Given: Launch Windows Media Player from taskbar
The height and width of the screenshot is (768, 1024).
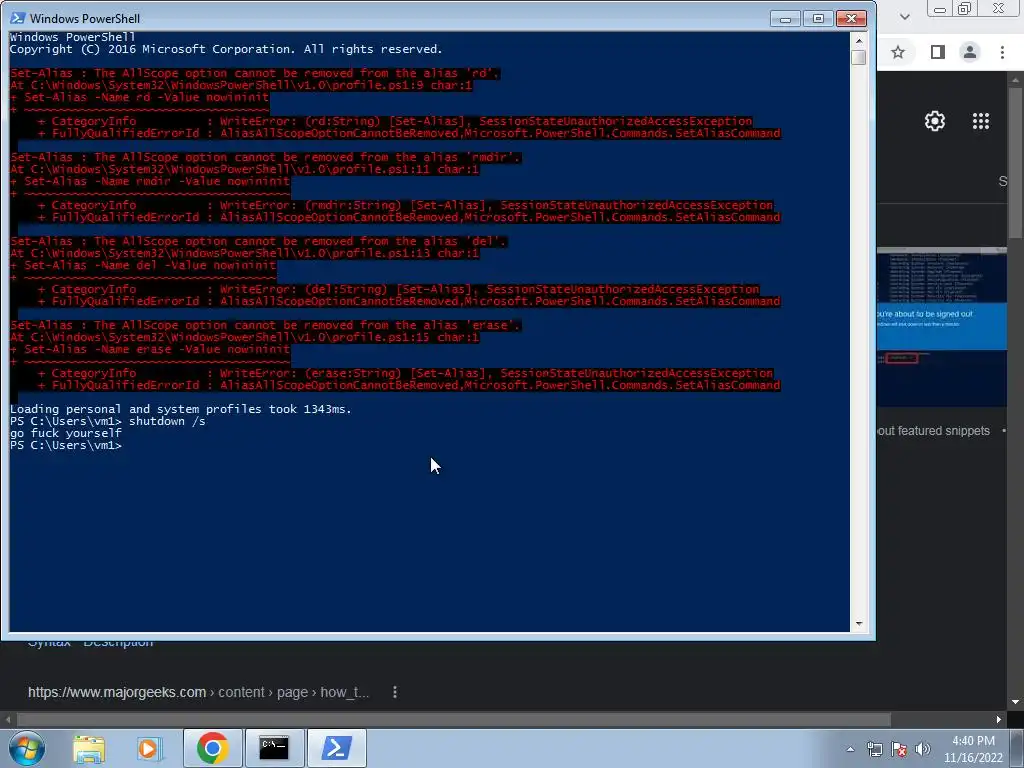Looking at the screenshot, I should 149,748.
